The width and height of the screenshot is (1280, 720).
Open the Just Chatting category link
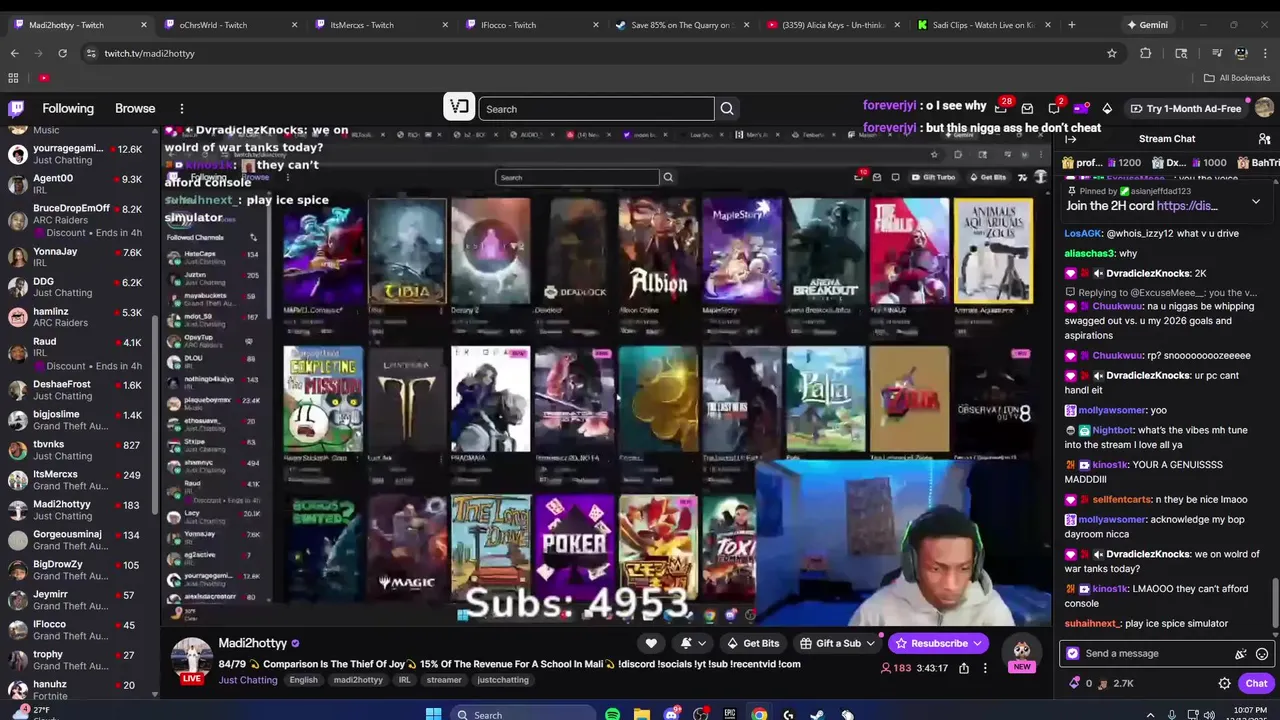[x=248, y=680]
